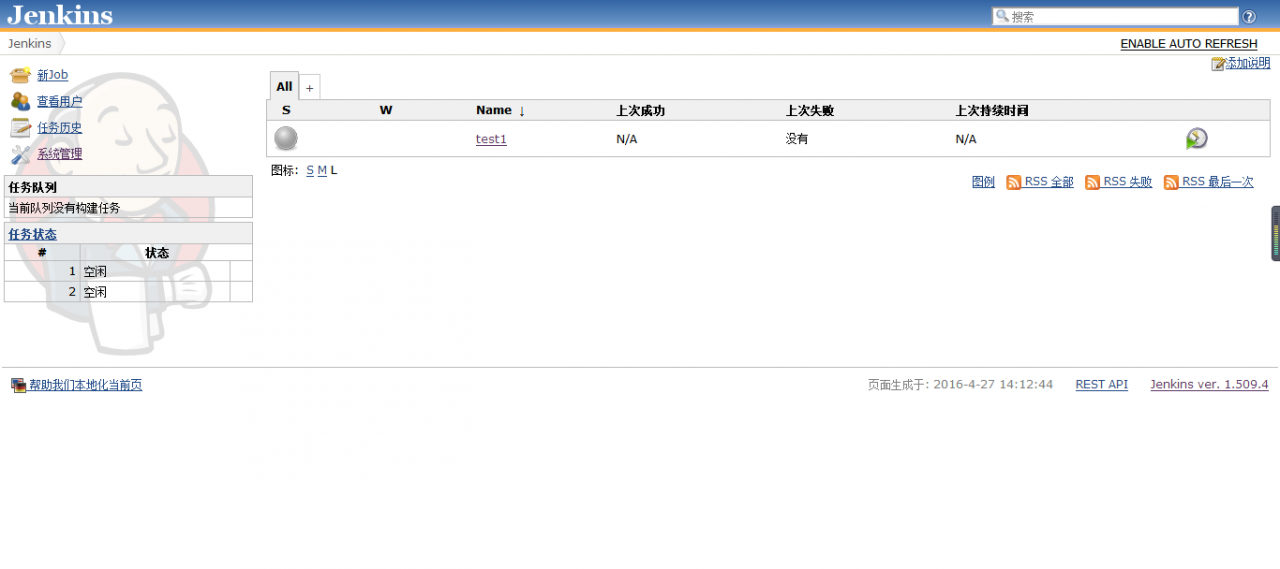The width and height of the screenshot is (1280, 569).
Task: Open the RSS 最后一次 link text
Action: click(1218, 182)
